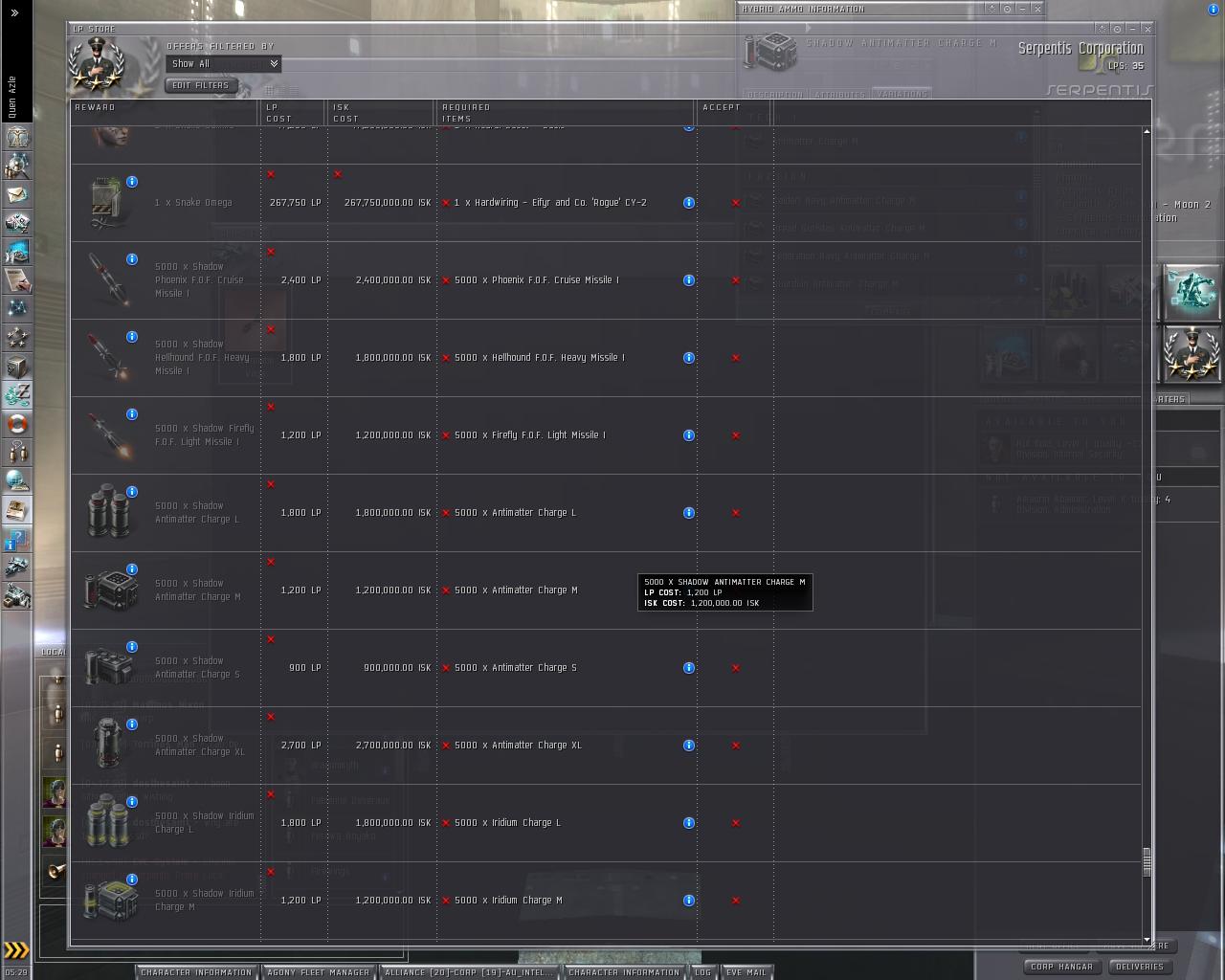This screenshot has height=980, width=1225.
Task: Sort offers by ISK Cost column
Action: 382,112
